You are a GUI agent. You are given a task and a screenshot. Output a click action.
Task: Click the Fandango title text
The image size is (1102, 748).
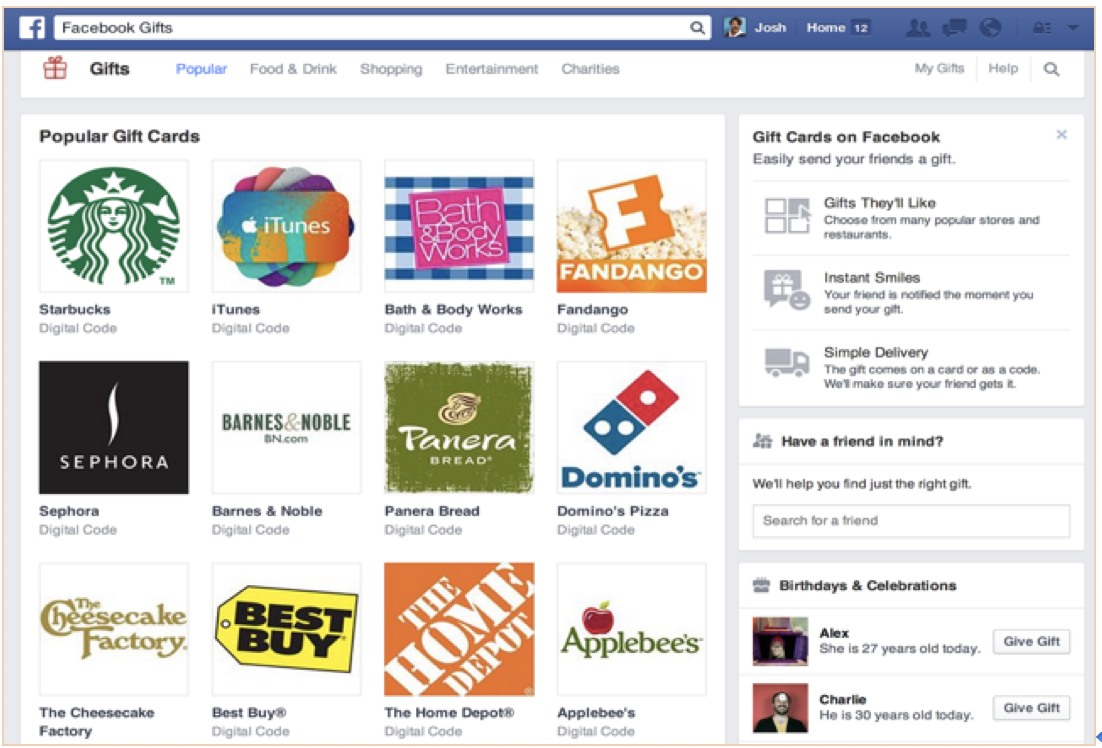point(592,309)
